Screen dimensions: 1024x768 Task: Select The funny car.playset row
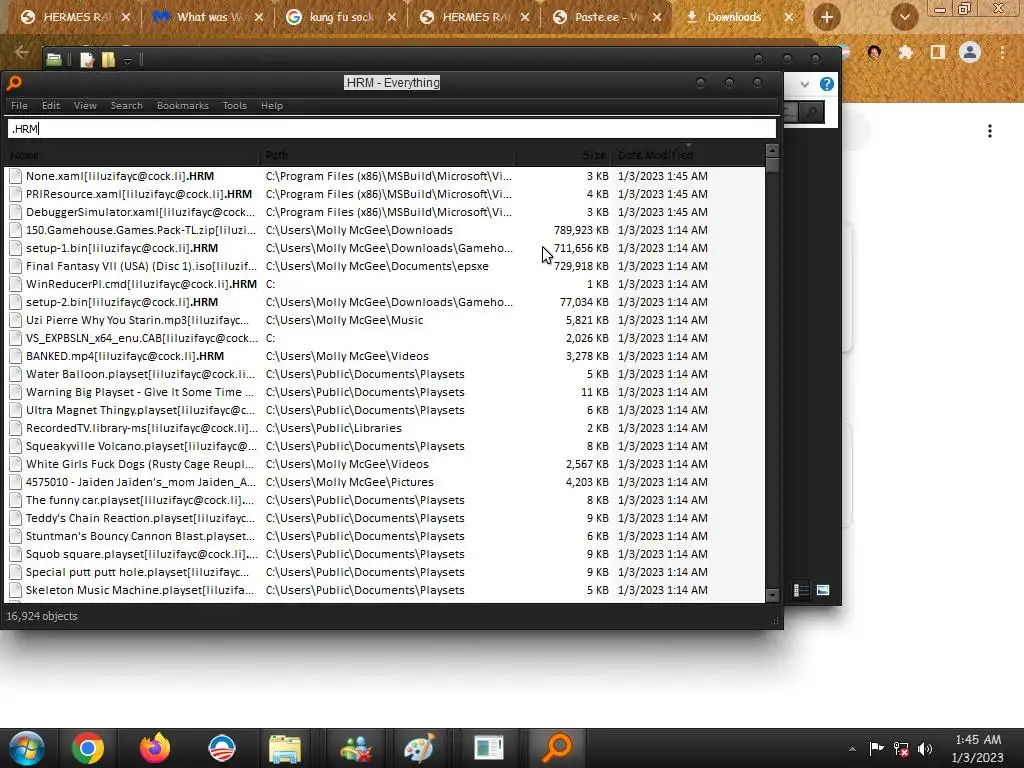pos(385,500)
